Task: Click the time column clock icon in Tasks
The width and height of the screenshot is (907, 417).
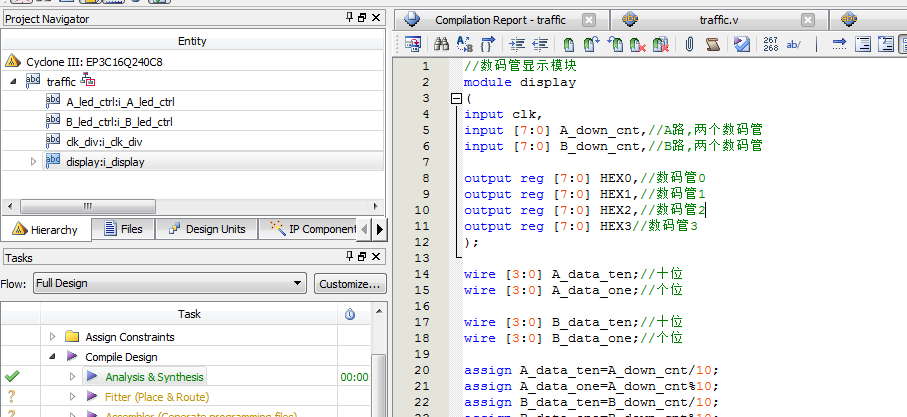Action: (x=350, y=314)
